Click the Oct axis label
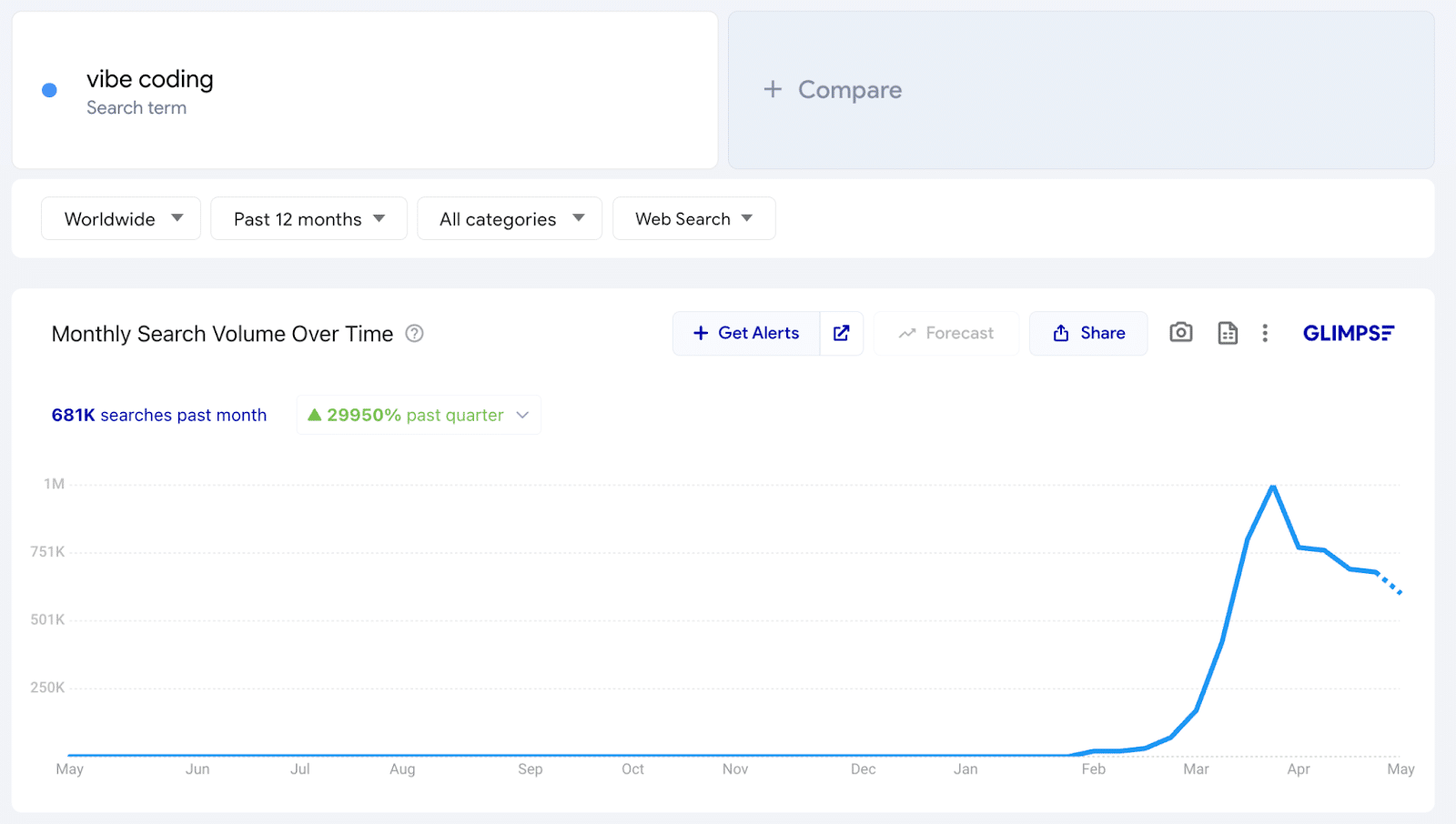 tap(632, 769)
